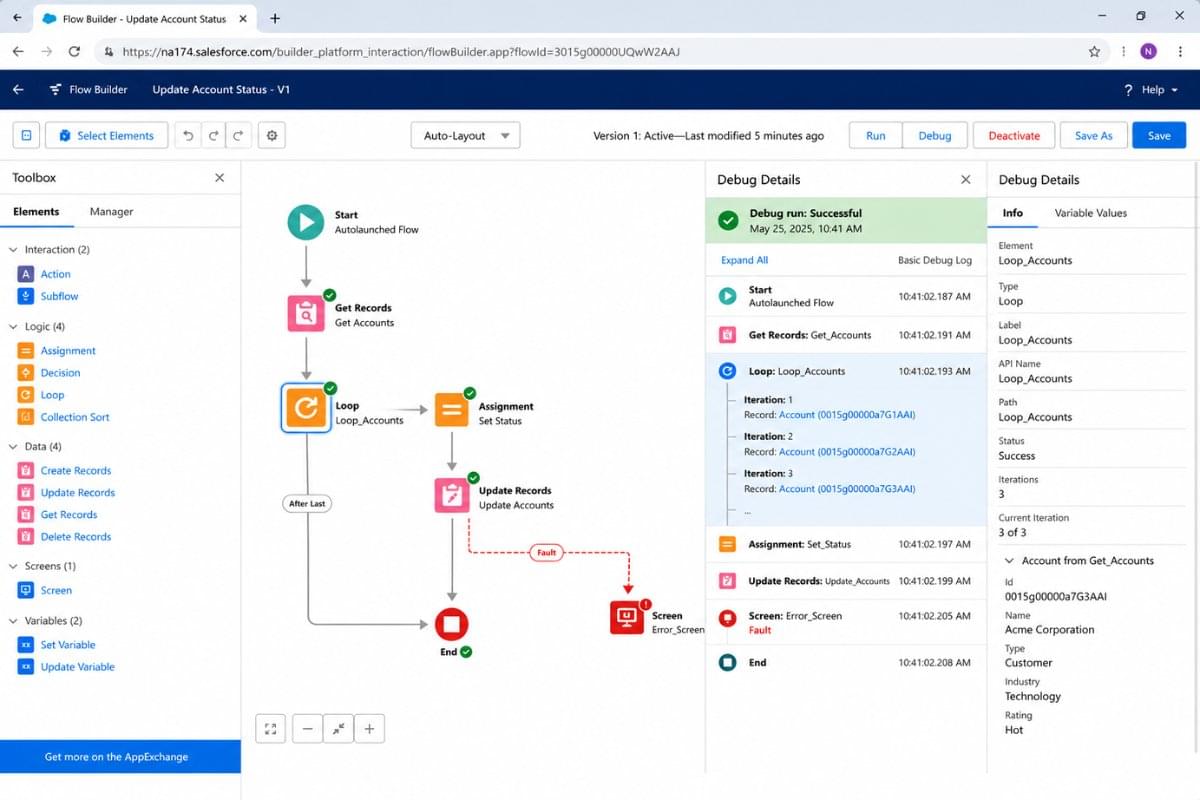Viewport: 1200px width, 800px height.
Task: Select the Delete Records element
Action: [x=76, y=537]
